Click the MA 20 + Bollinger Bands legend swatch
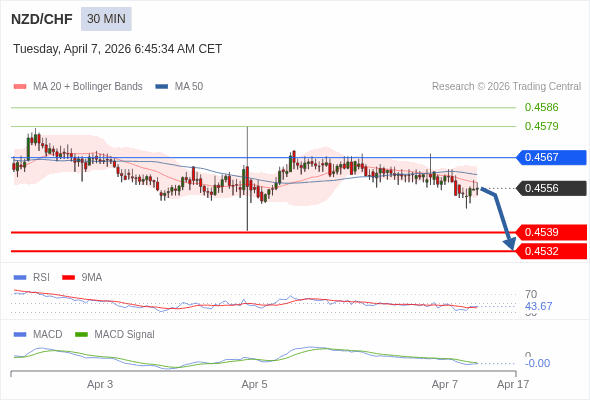Viewport: 590px width, 400px height. (20, 87)
